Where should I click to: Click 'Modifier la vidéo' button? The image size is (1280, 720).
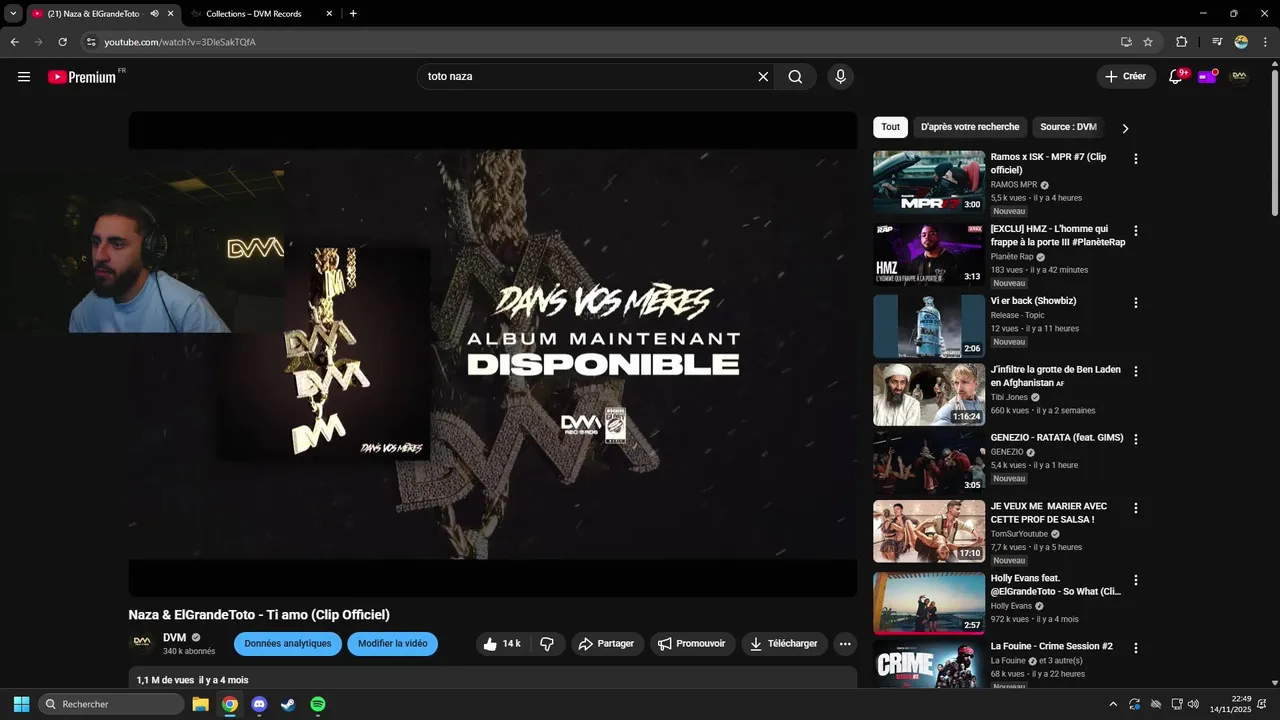tap(392, 644)
